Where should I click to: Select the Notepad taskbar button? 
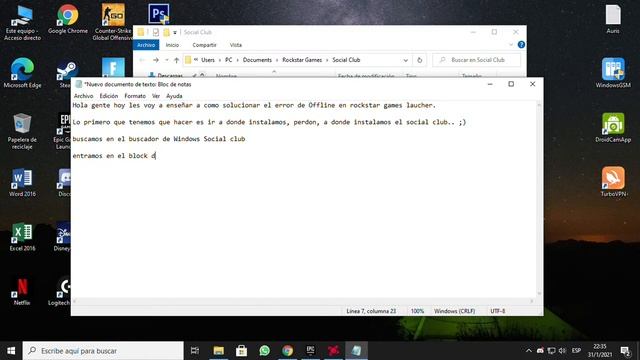[x=356, y=351]
